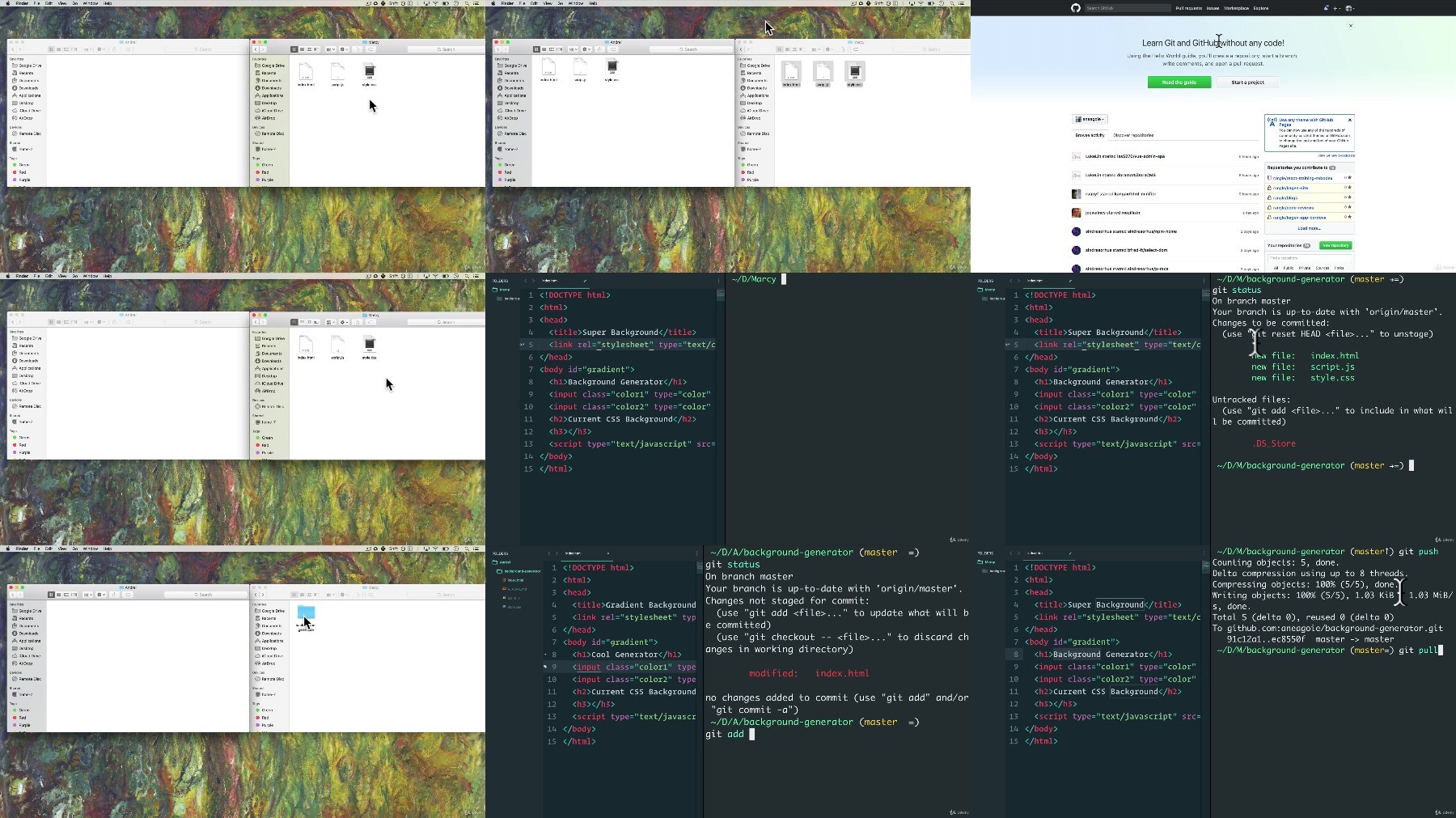Check the GitHub notifications bell
This screenshot has height=818, width=1456.
click(1326, 8)
